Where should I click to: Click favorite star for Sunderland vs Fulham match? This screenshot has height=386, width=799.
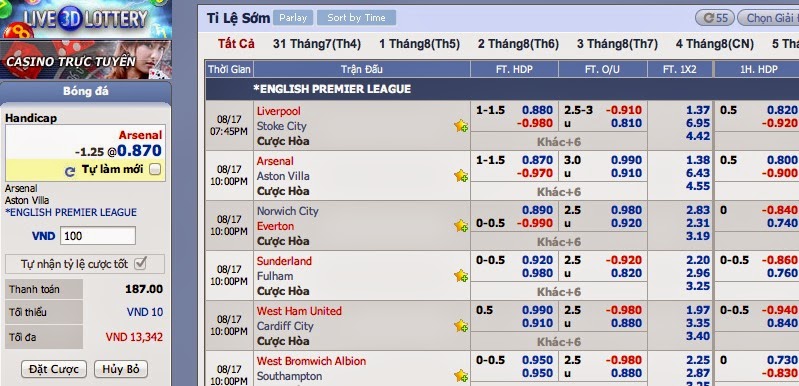click(x=461, y=275)
